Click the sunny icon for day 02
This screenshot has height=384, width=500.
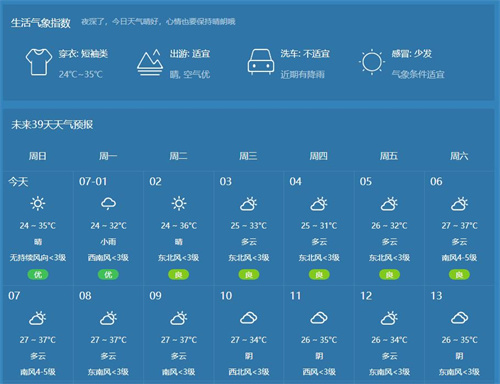179,203
